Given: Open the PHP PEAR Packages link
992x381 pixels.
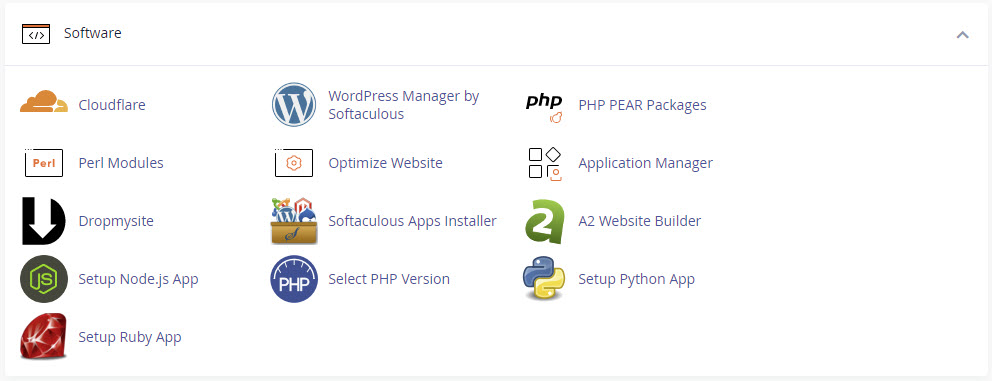Looking at the screenshot, I should 642,105.
